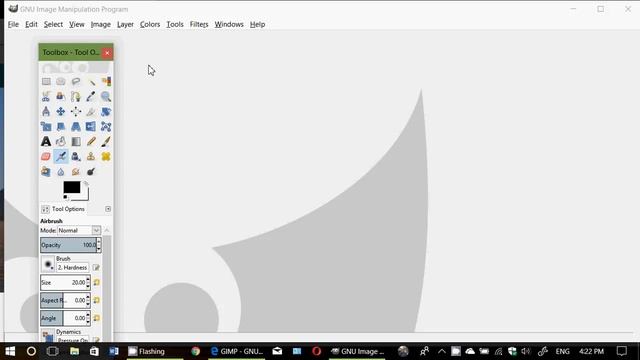Click the highlighted Airbrush tool
The width and height of the screenshot is (640, 360).
tap(61, 156)
